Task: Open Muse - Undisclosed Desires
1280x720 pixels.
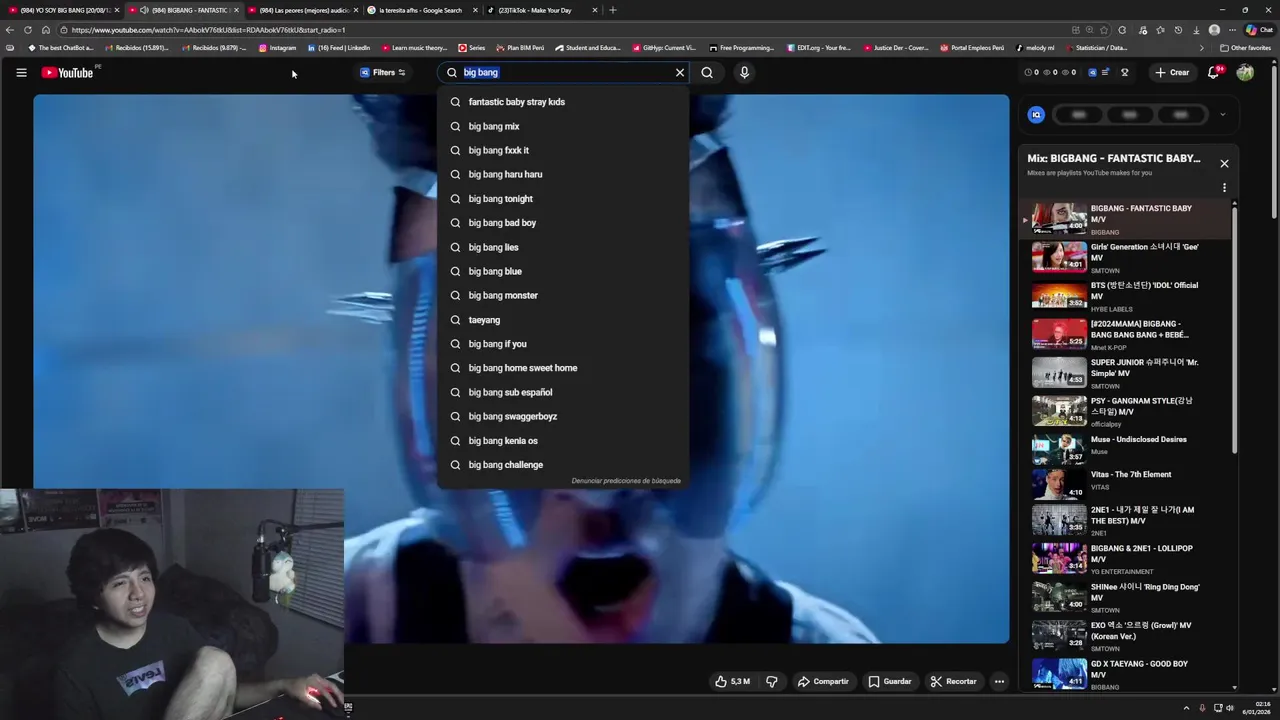Action: tap(1125, 449)
